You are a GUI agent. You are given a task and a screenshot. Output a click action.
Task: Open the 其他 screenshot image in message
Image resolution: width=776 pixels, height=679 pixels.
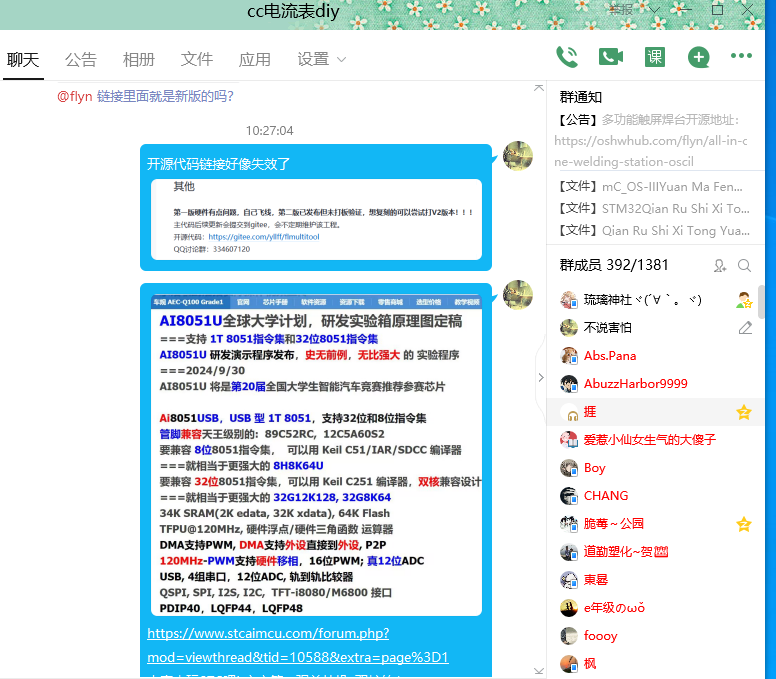click(316, 219)
